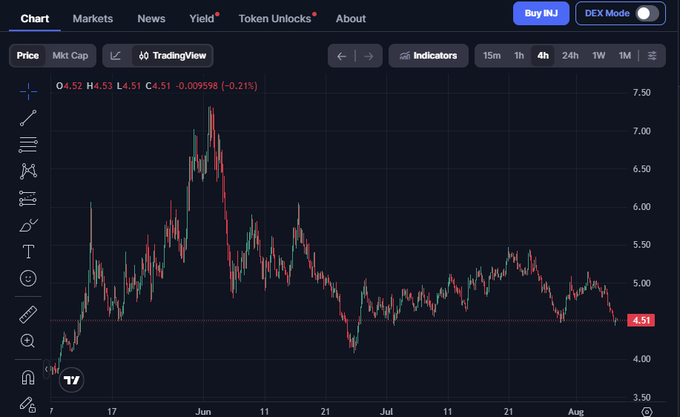Open the Markets tab
The image size is (680, 417).
[93, 19]
